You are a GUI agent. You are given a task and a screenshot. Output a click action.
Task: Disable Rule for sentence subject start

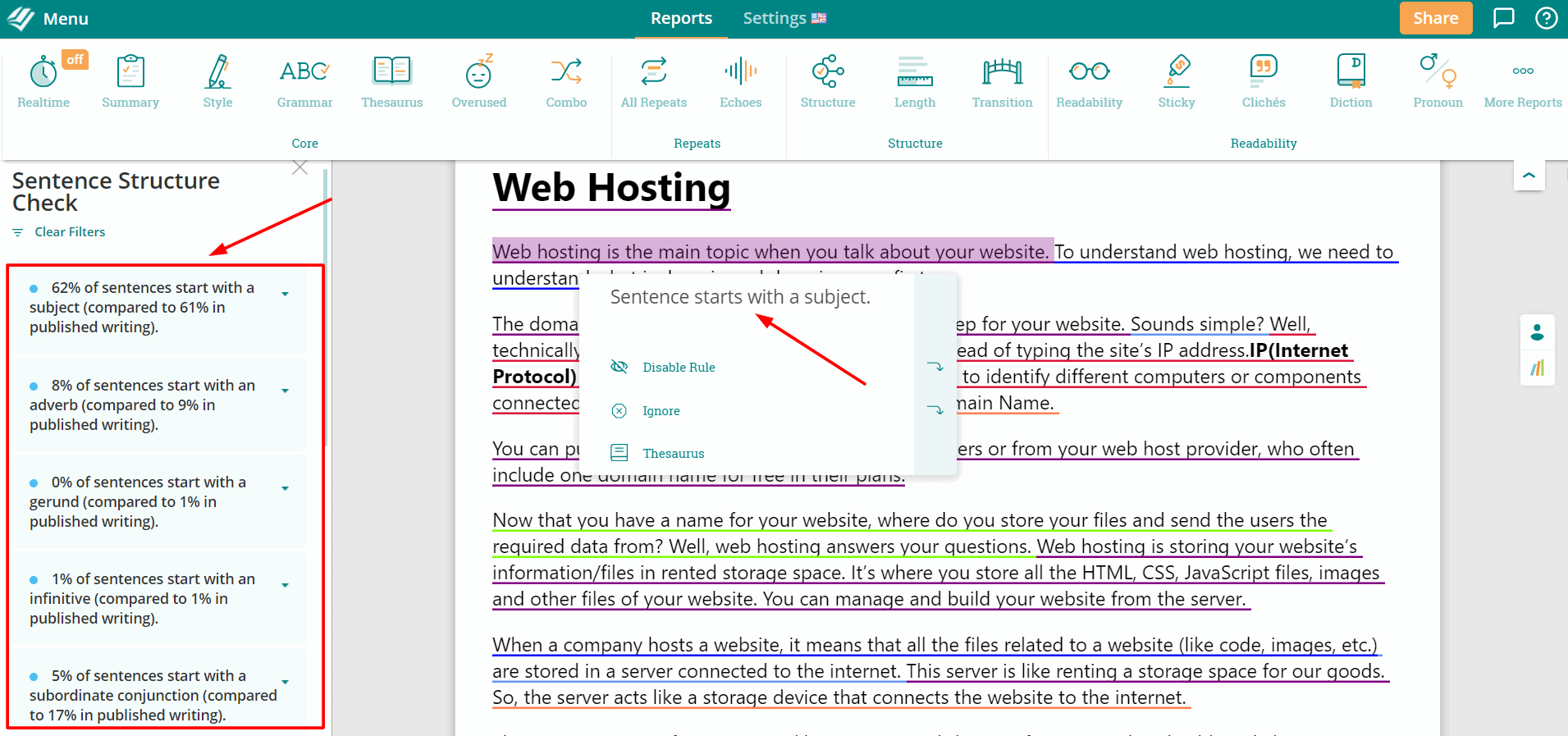(x=678, y=368)
